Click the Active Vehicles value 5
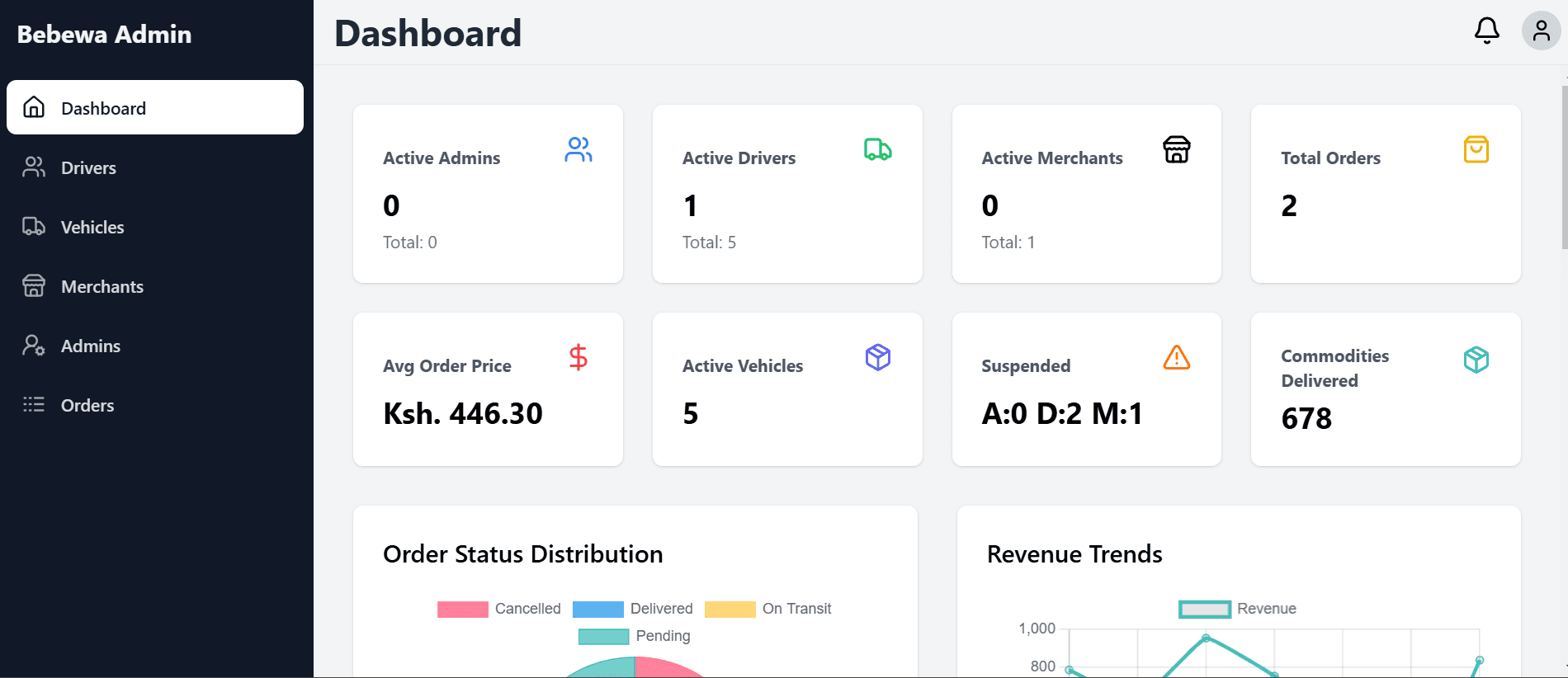The height and width of the screenshot is (678, 1568). point(691,413)
